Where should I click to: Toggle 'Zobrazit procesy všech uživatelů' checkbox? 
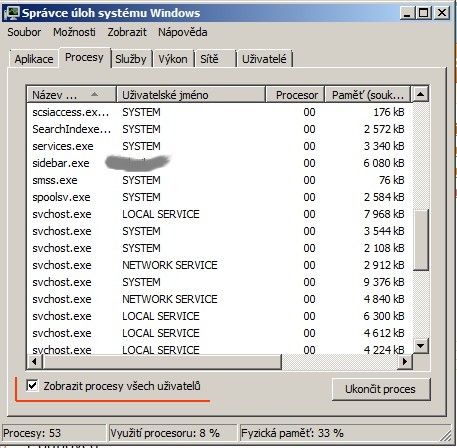[x=32, y=386]
